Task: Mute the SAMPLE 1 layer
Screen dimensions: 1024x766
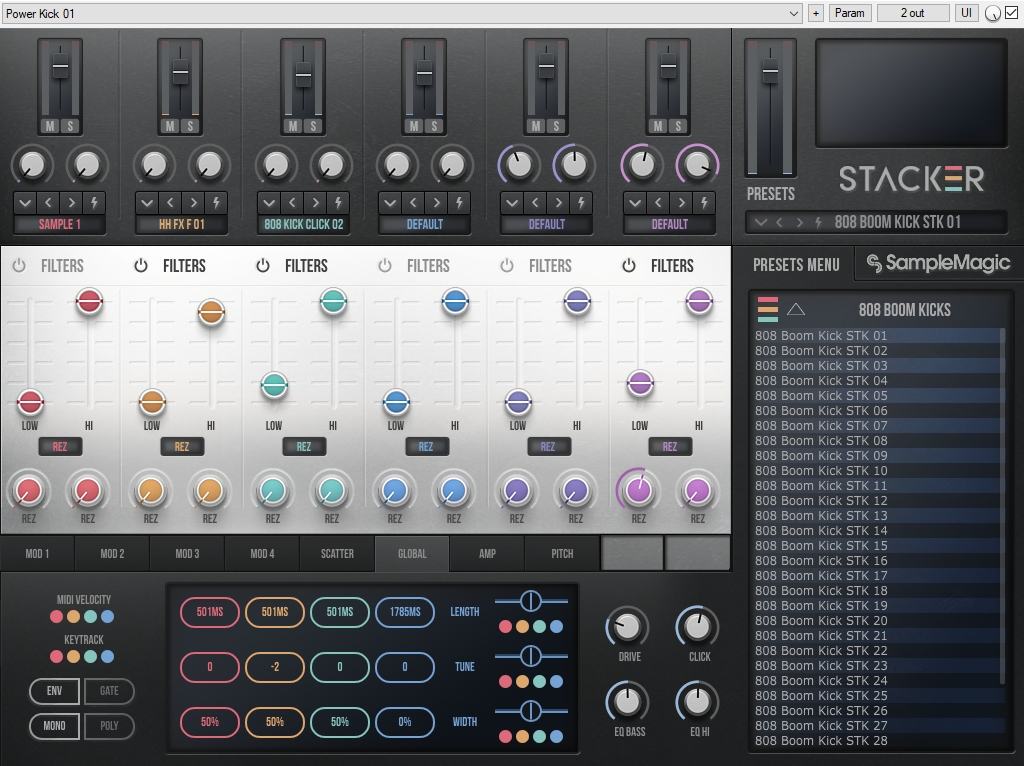Action: pyautogui.click(x=50, y=126)
